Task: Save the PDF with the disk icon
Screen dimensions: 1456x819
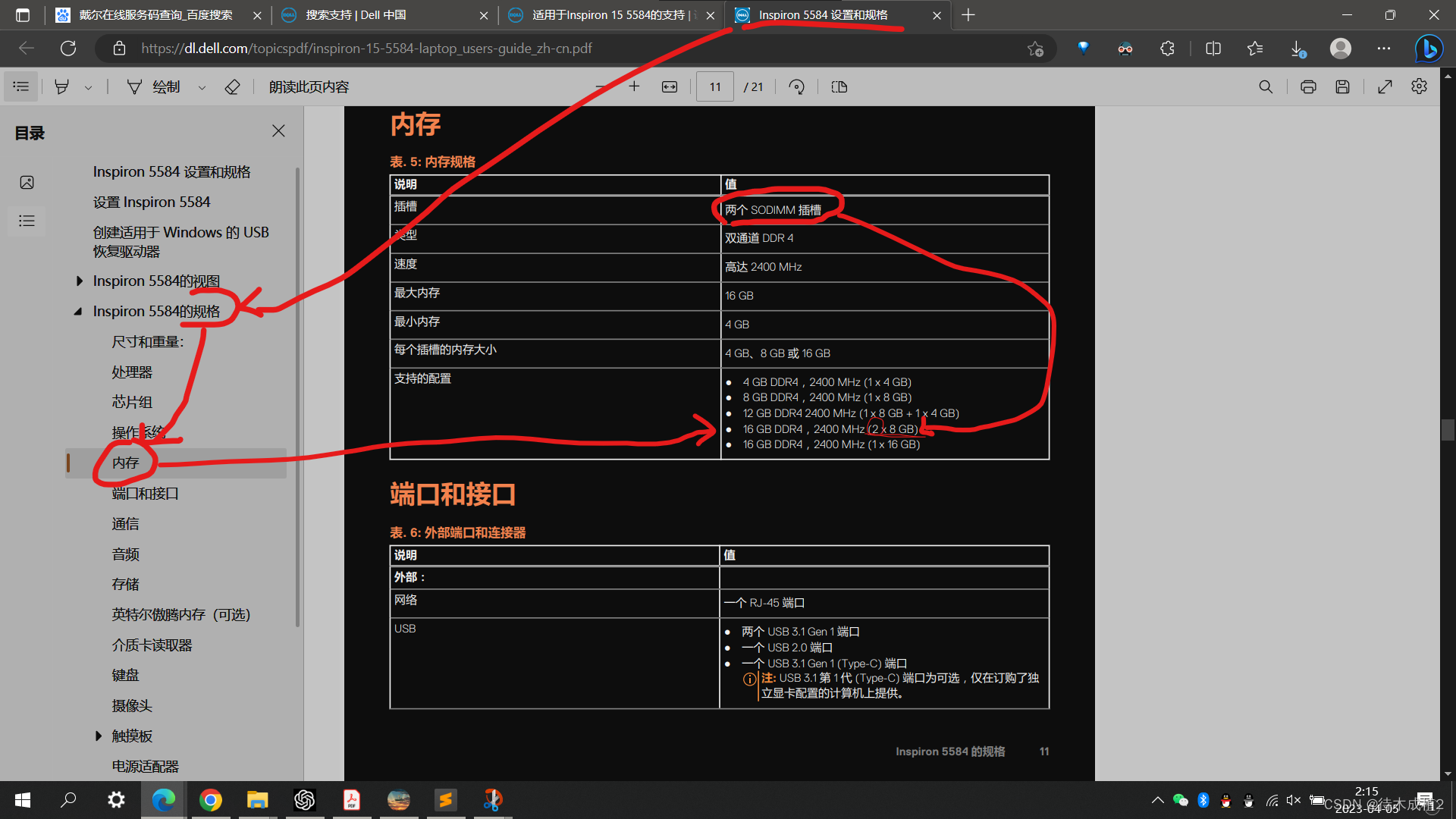Action: pos(1342,86)
